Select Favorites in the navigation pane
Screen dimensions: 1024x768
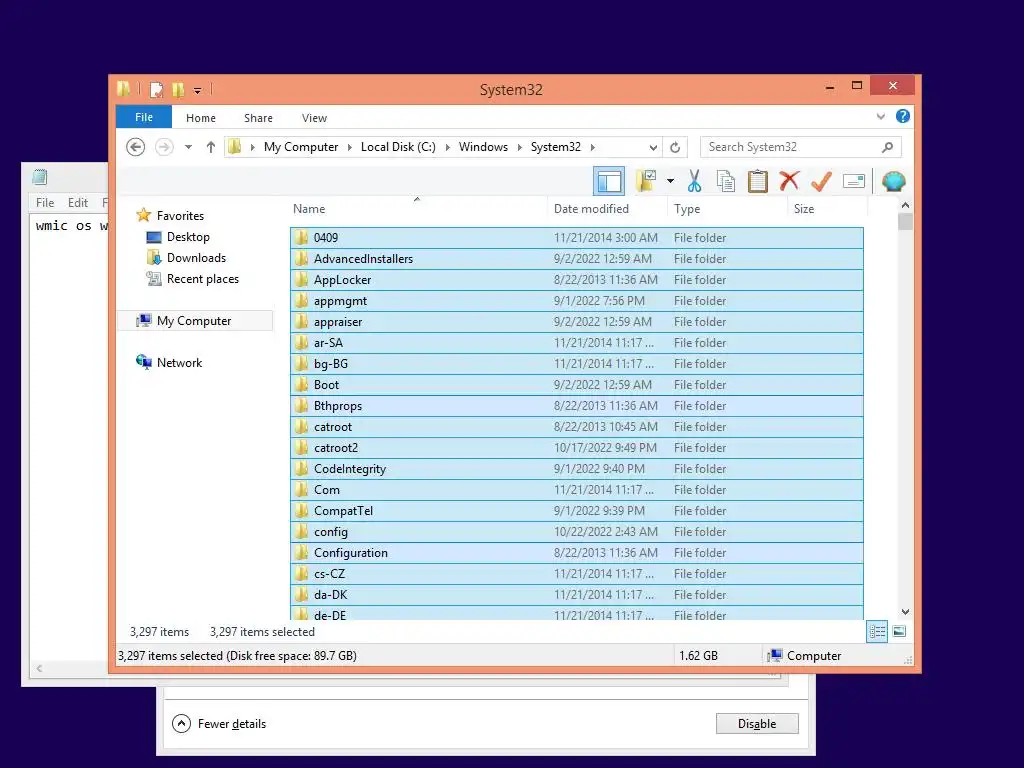tap(170, 216)
